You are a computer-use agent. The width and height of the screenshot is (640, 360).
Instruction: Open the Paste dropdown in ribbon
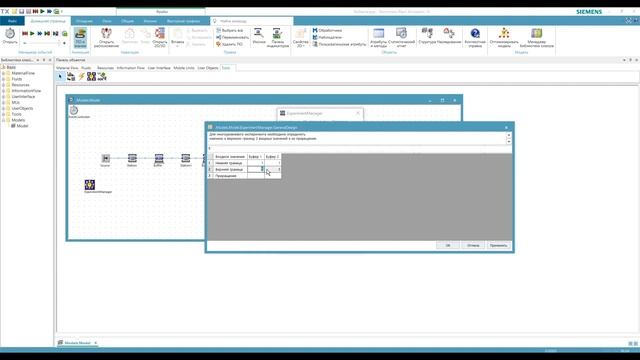pos(178,38)
